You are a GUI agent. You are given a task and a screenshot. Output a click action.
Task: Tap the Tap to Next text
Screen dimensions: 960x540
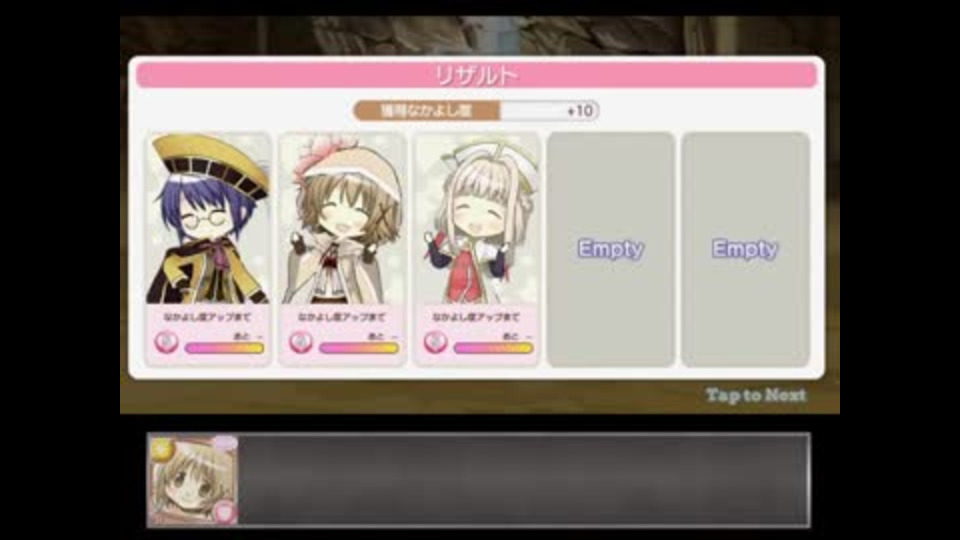[756, 396]
